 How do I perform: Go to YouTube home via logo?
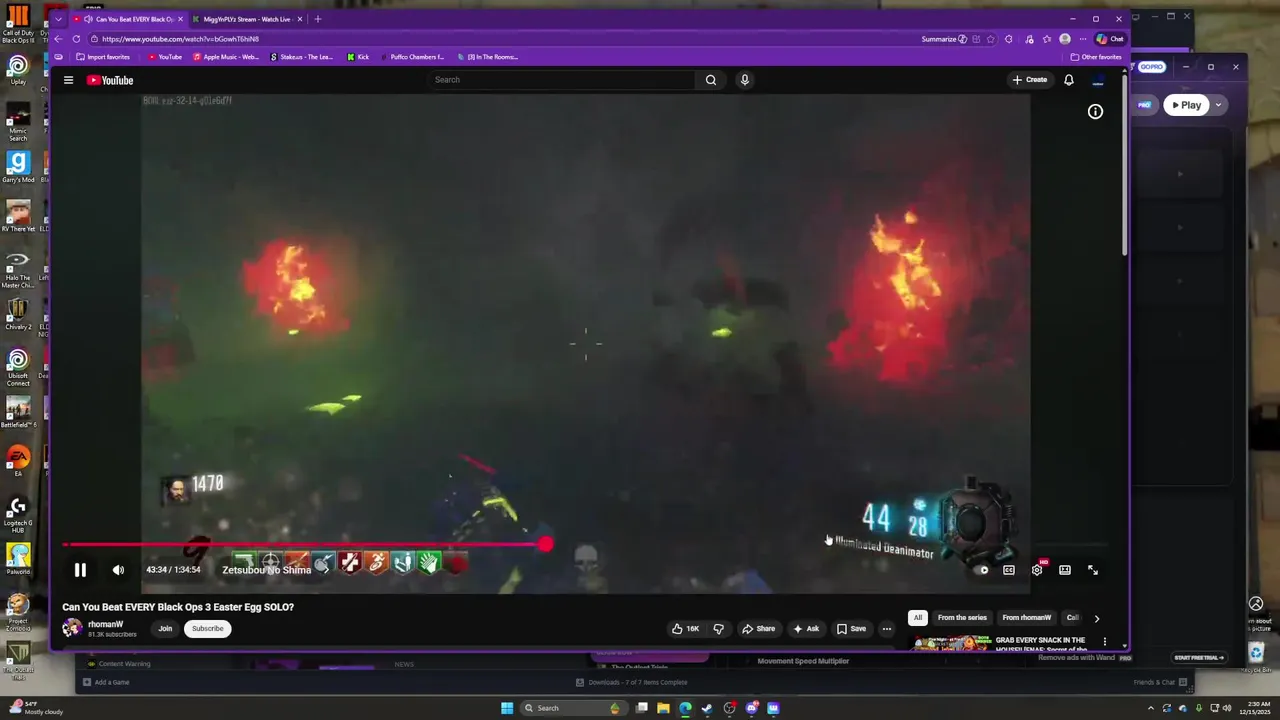point(110,80)
